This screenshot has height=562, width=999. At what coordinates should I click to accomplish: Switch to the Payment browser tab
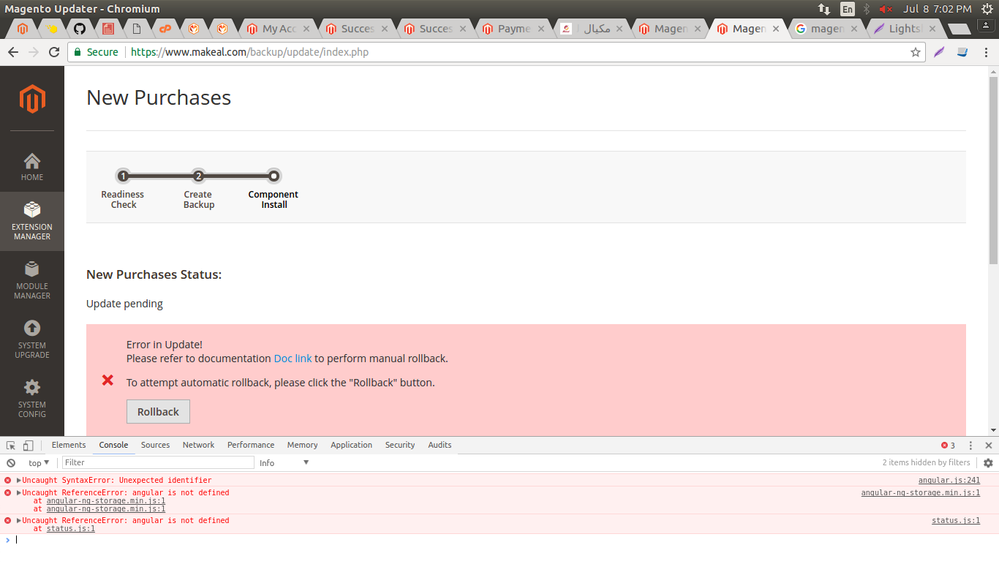tap(514, 29)
